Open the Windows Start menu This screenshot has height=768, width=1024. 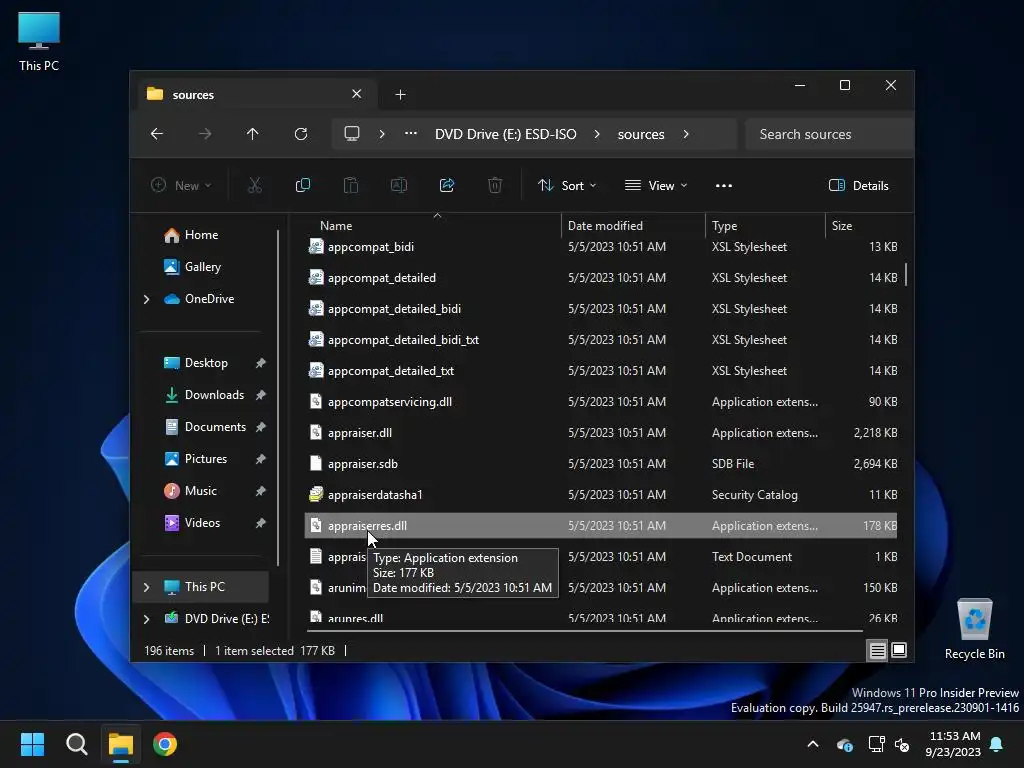point(32,744)
